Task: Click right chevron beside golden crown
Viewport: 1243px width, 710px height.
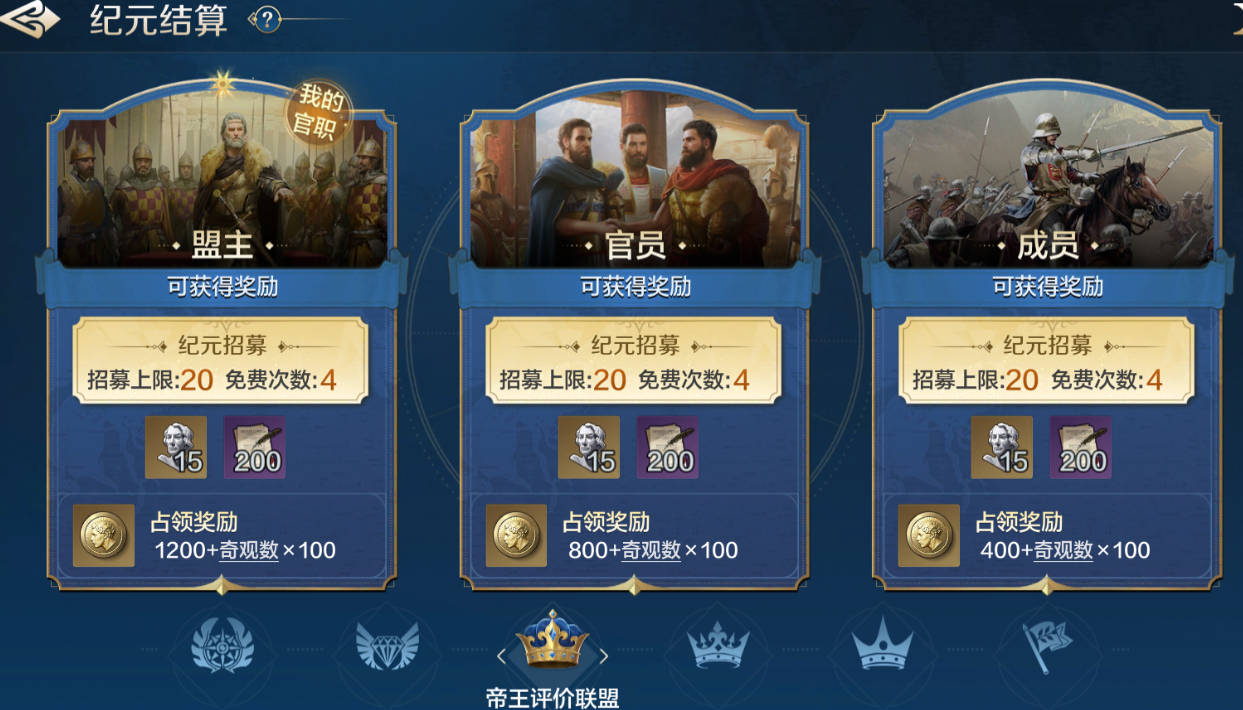Action: (603, 656)
